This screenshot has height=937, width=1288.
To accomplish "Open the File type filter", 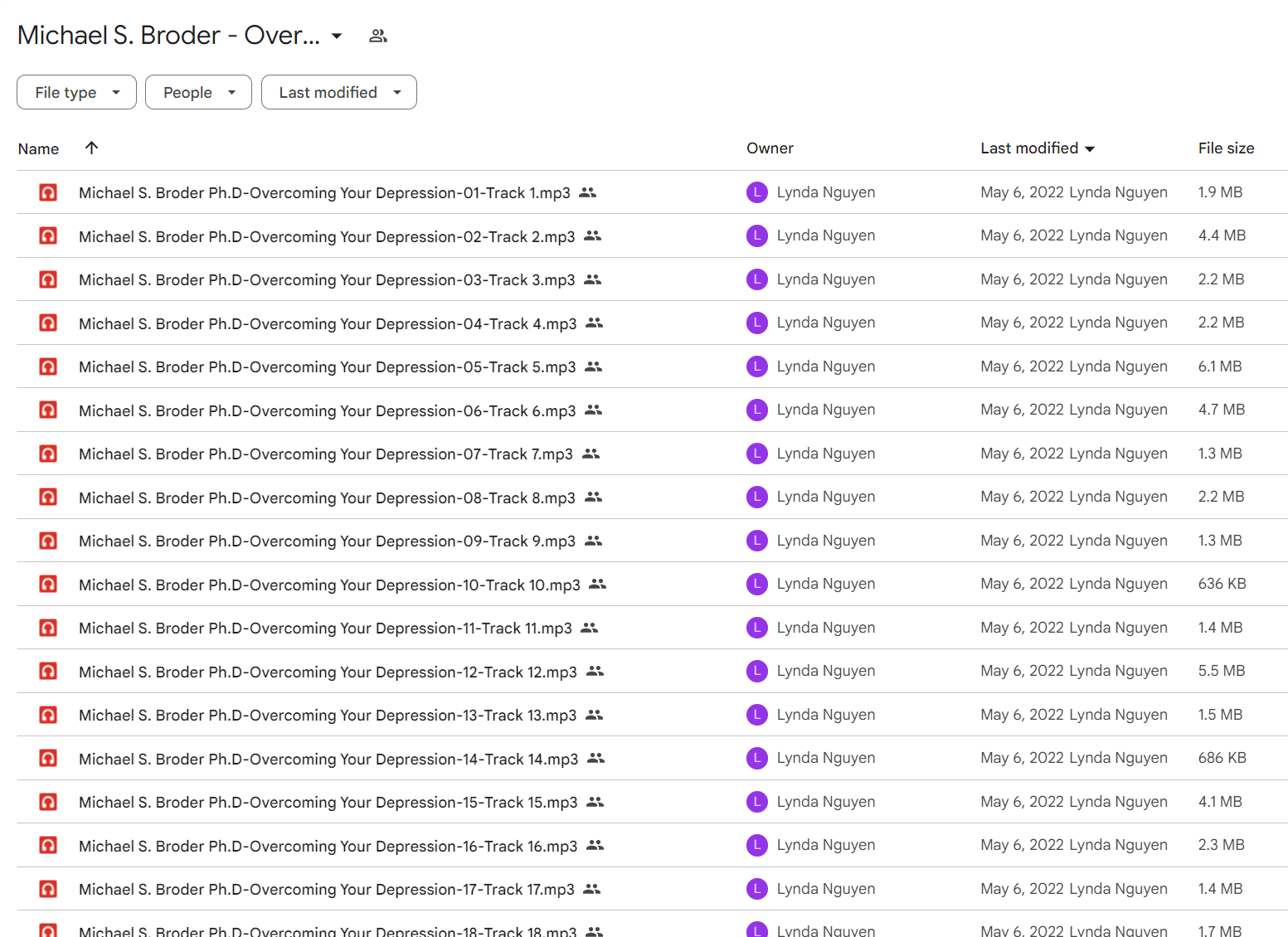I will (x=76, y=92).
